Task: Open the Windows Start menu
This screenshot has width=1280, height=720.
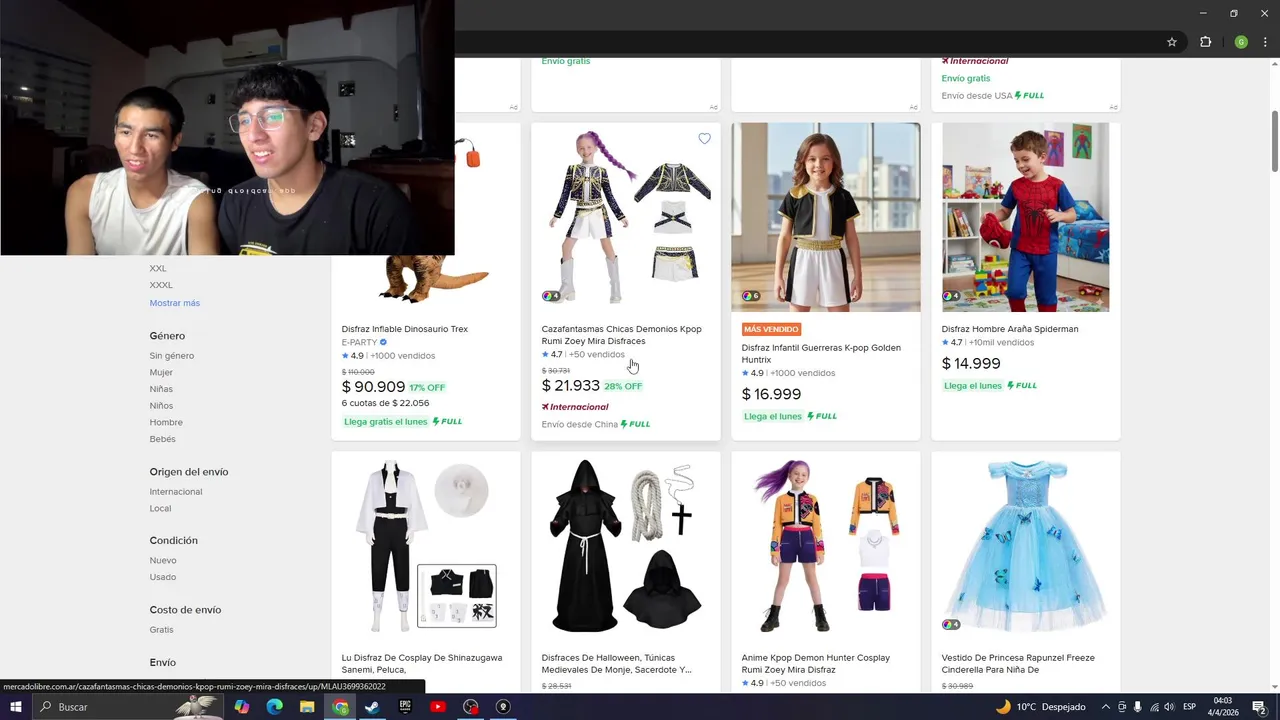Action: [16, 707]
